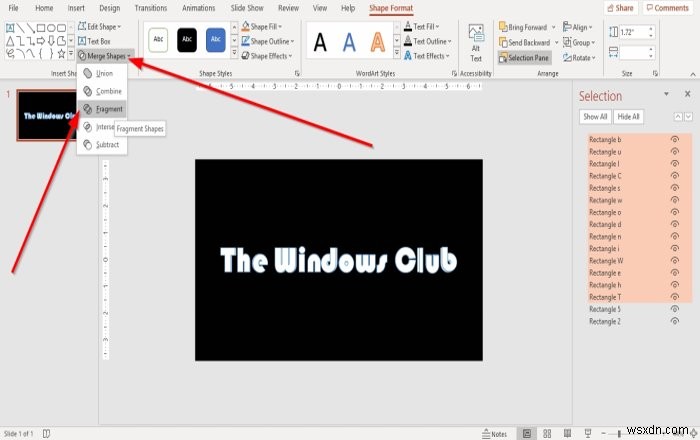Select slide 1 thumbnail

pyautogui.click(x=47, y=115)
